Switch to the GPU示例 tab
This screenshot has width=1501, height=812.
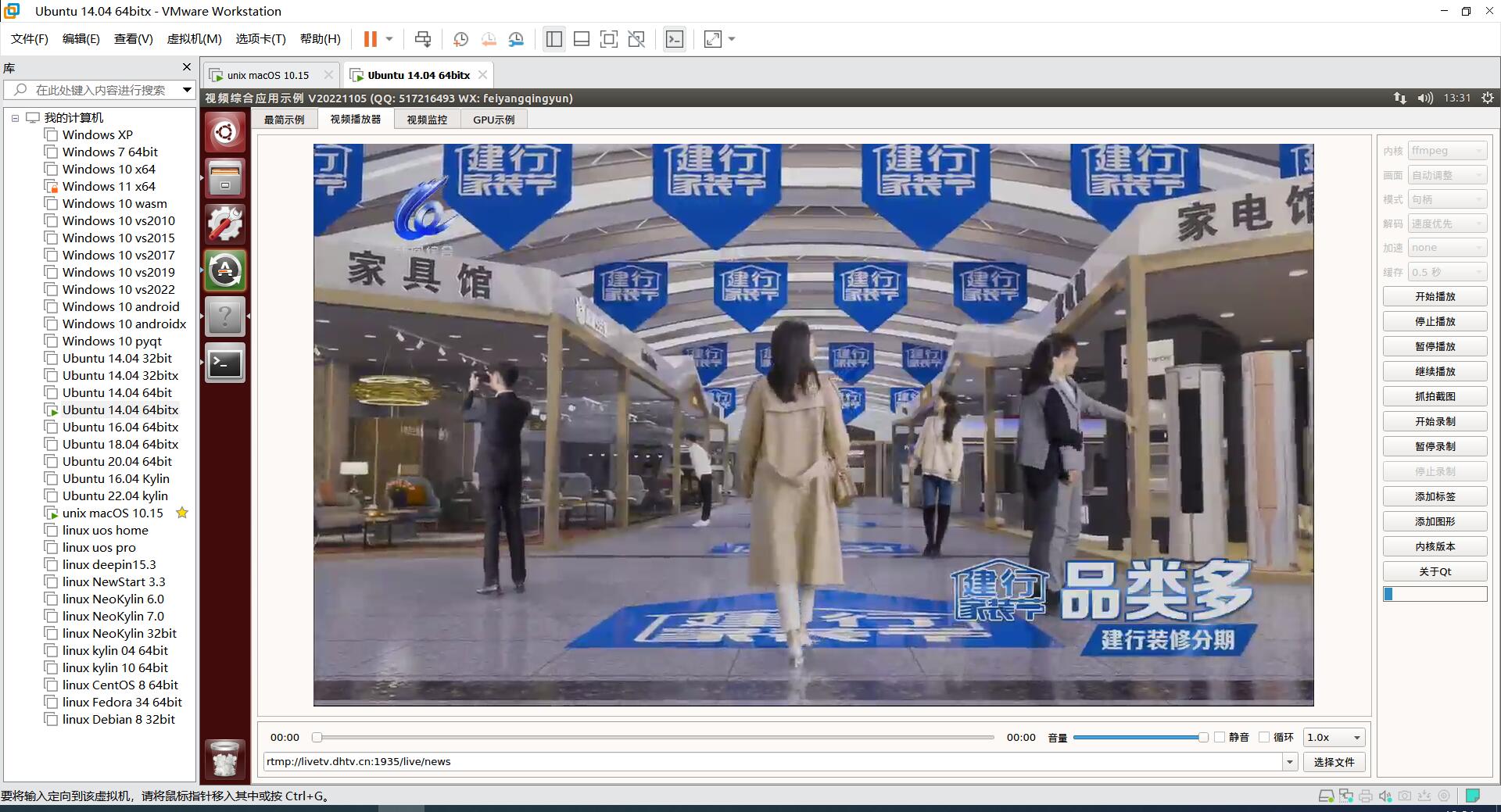pos(494,120)
